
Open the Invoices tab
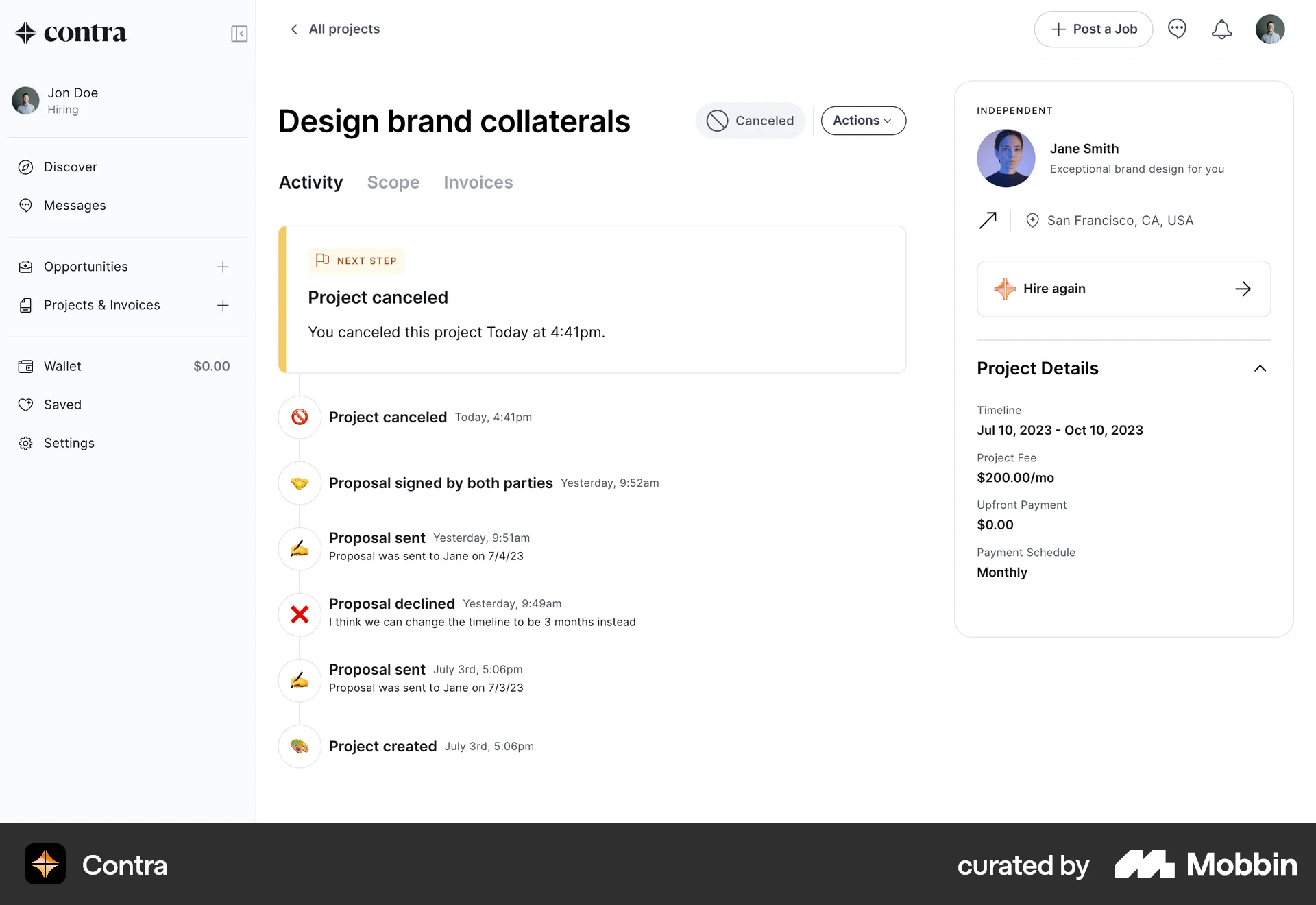click(478, 182)
